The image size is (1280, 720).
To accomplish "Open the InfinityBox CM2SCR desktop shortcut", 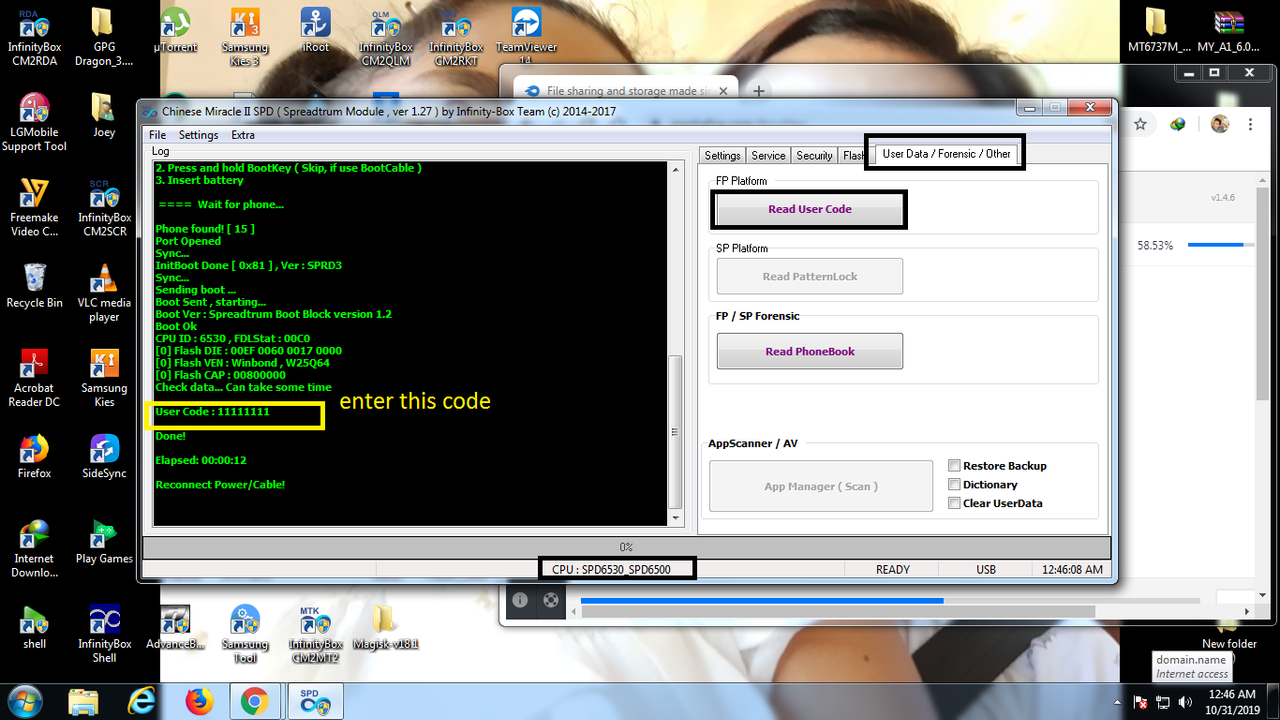I will [x=104, y=207].
